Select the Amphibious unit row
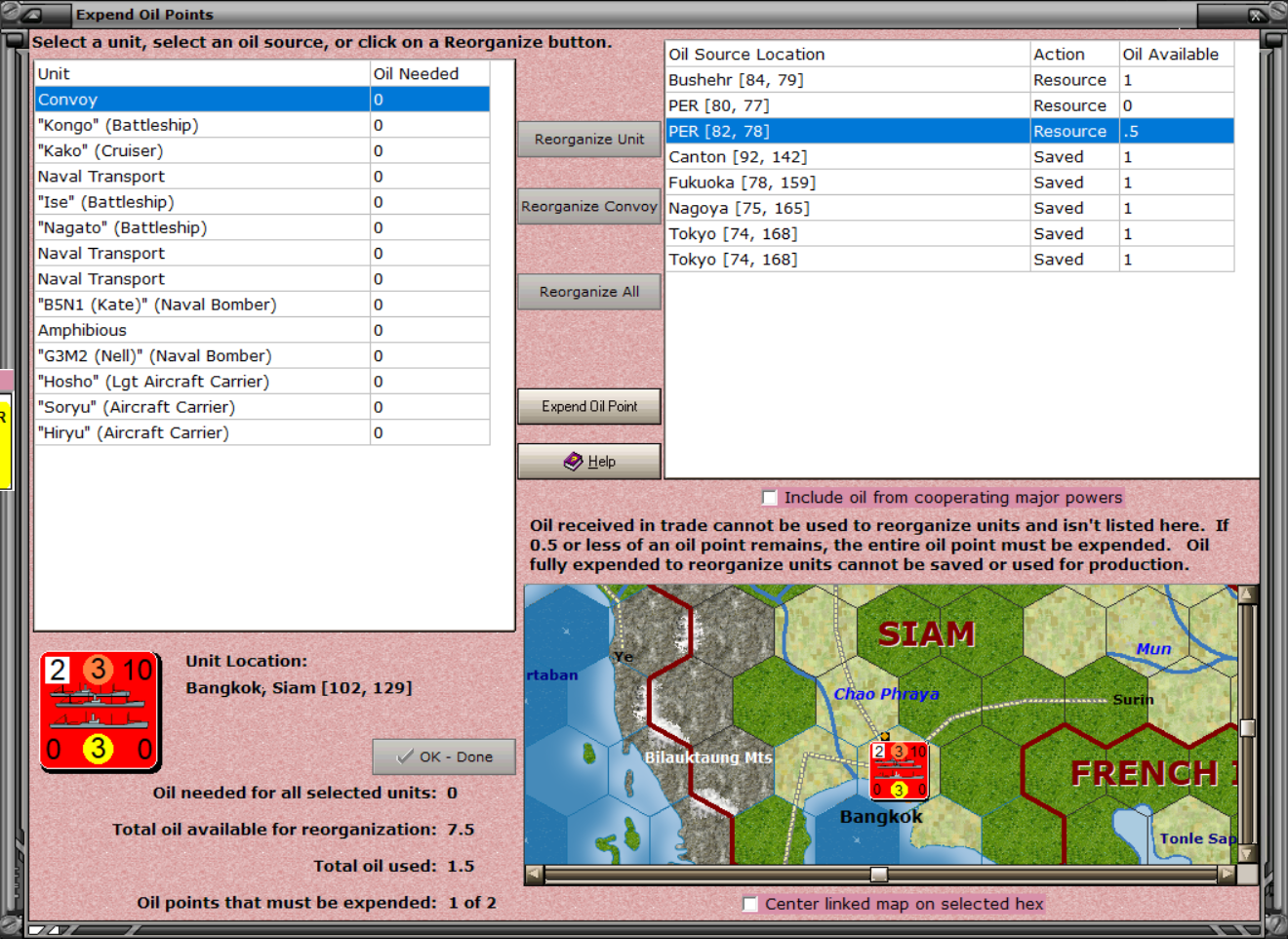 pyautogui.click(x=262, y=330)
